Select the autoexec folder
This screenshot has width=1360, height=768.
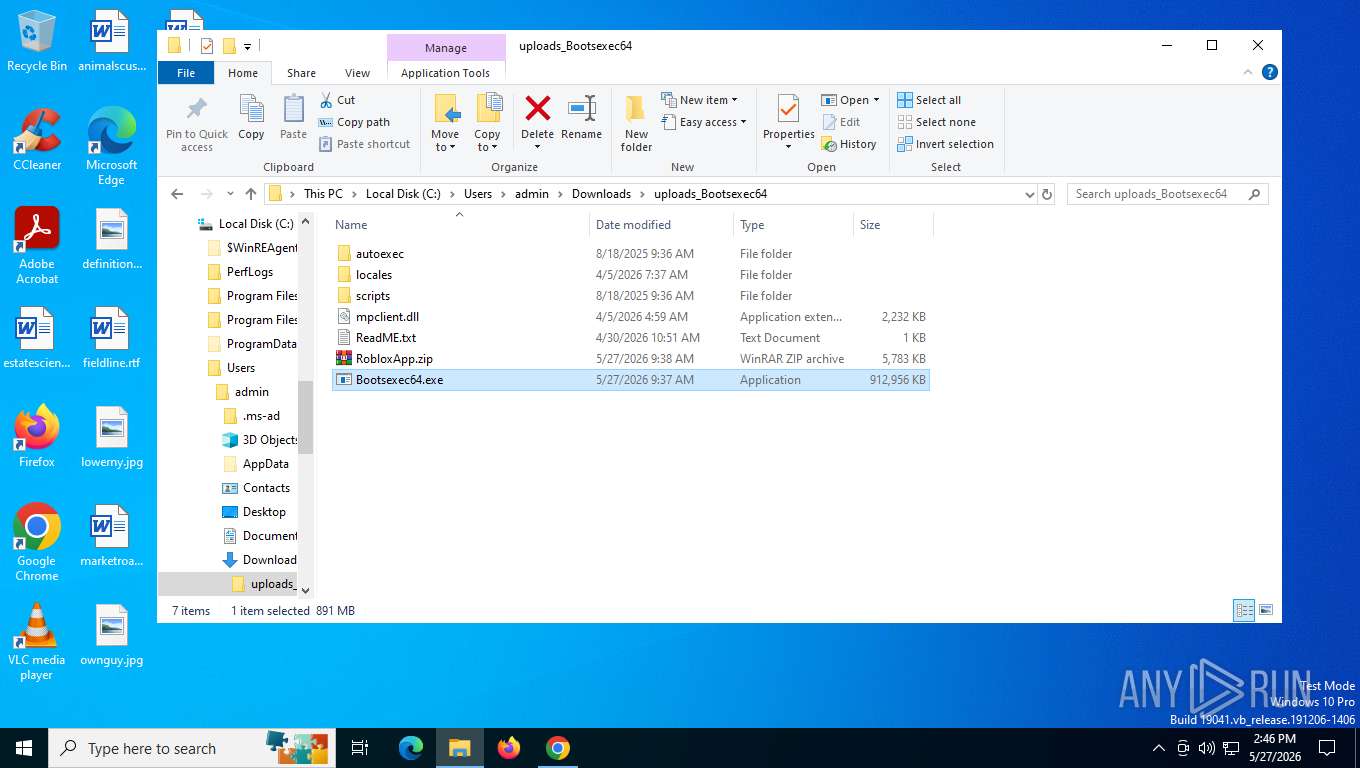click(x=630, y=254)
